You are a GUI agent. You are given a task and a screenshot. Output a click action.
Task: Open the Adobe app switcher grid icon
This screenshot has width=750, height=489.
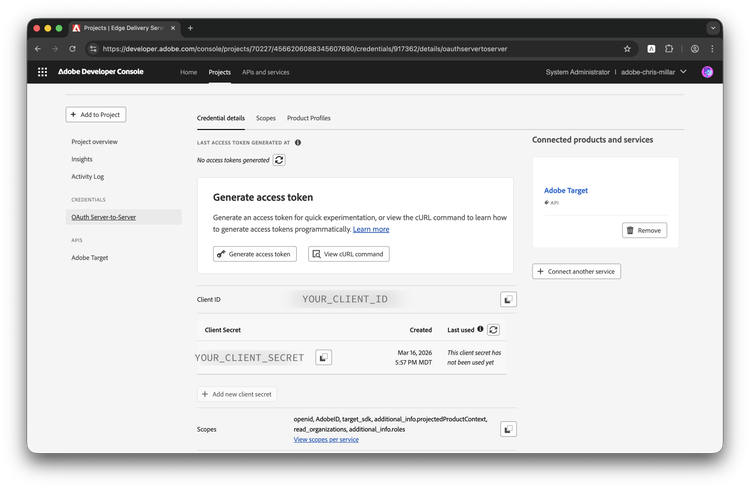pyautogui.click(x=42, y=72)
